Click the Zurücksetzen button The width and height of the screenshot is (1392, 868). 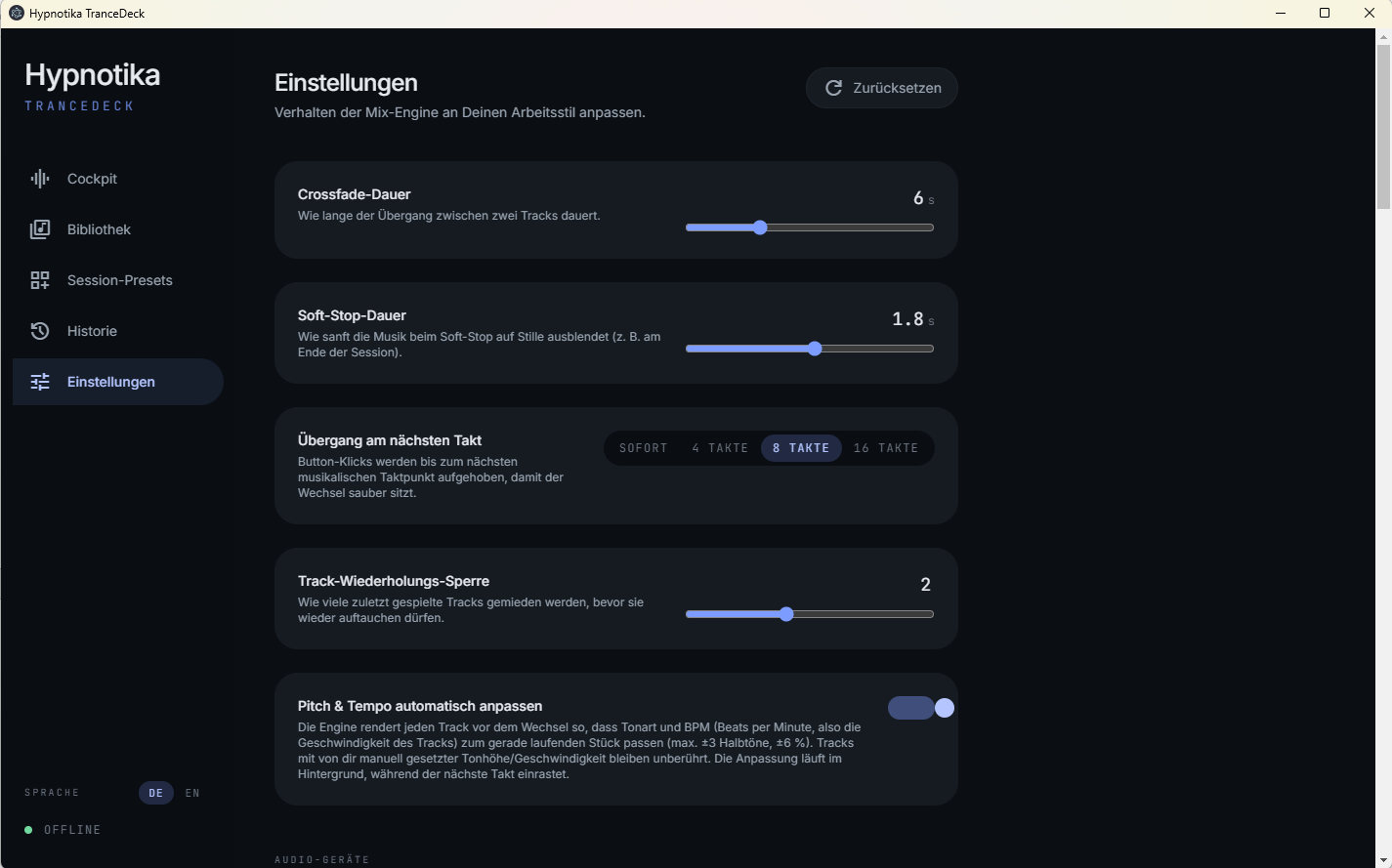click(x=882, y=88)
